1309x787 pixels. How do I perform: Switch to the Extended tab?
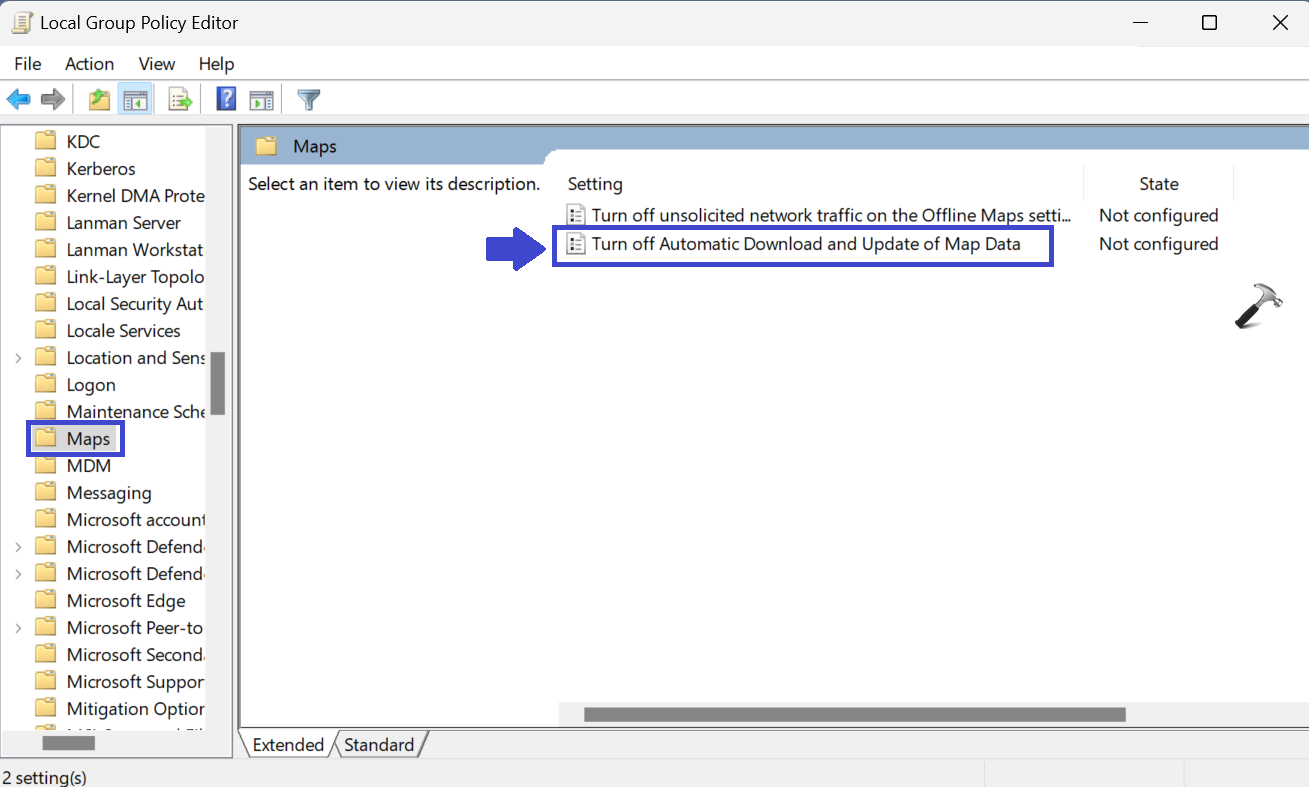tap(288, 745)
